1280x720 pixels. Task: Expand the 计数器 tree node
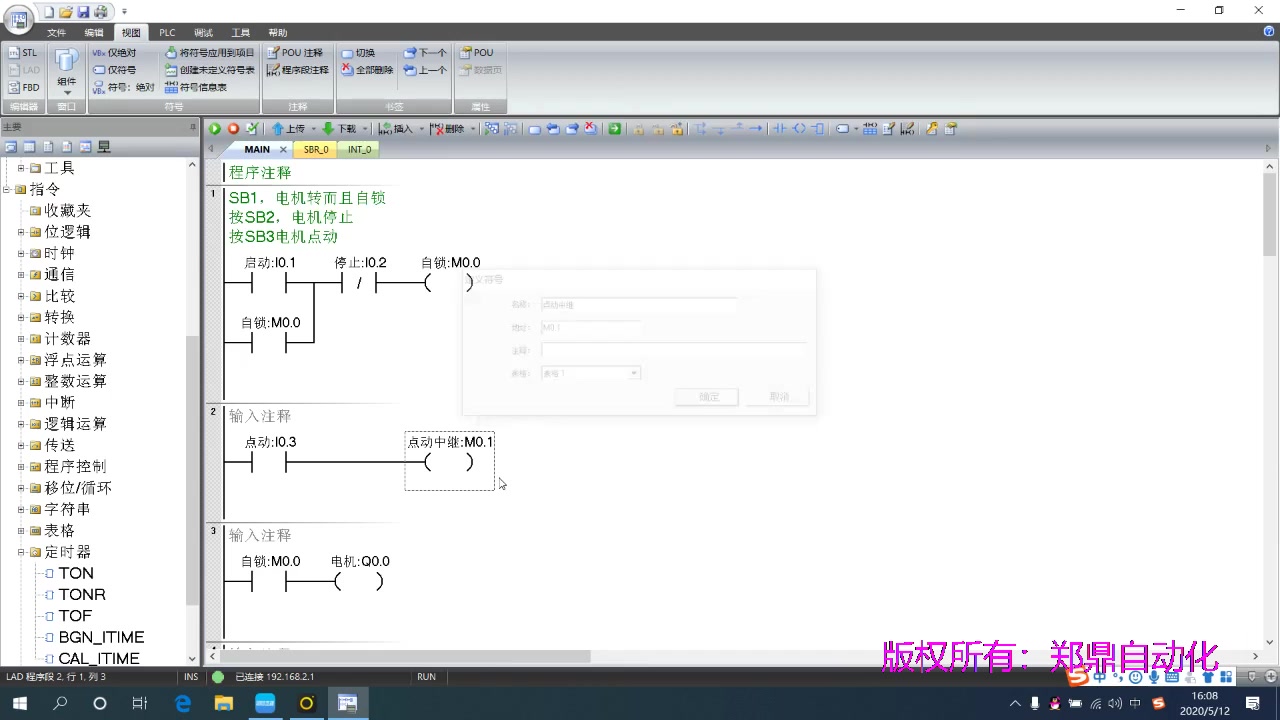pyautogui.click(x=21, y=339)
